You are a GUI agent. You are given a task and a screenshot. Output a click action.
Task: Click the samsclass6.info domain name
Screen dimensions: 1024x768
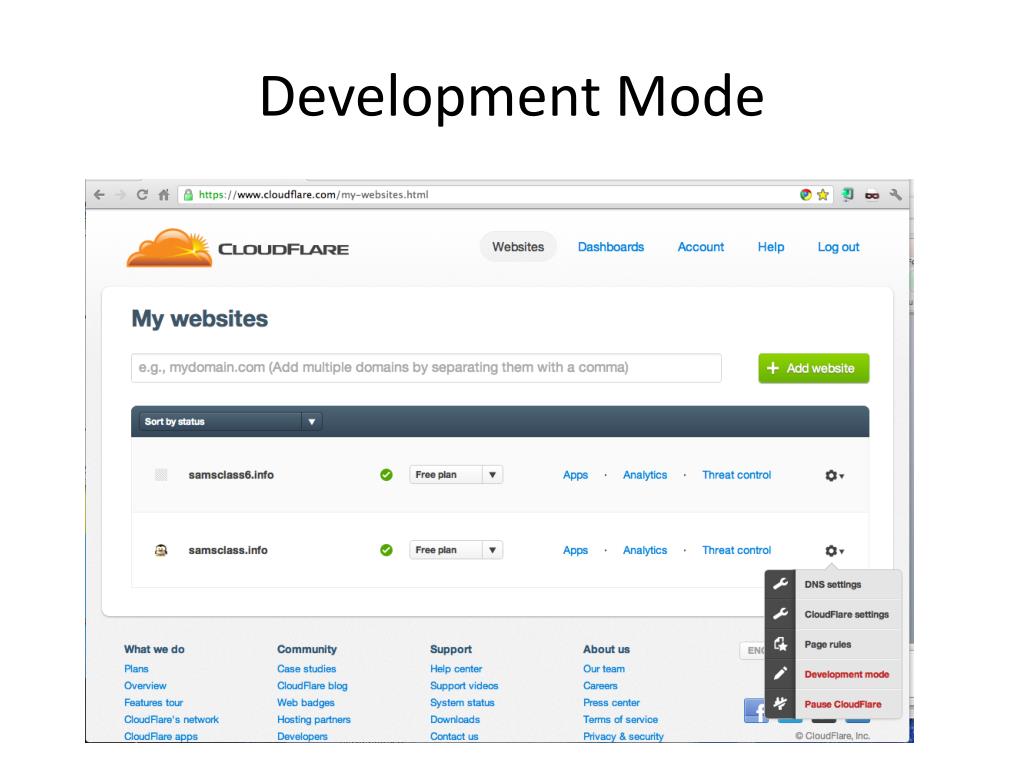coord(231,475)
